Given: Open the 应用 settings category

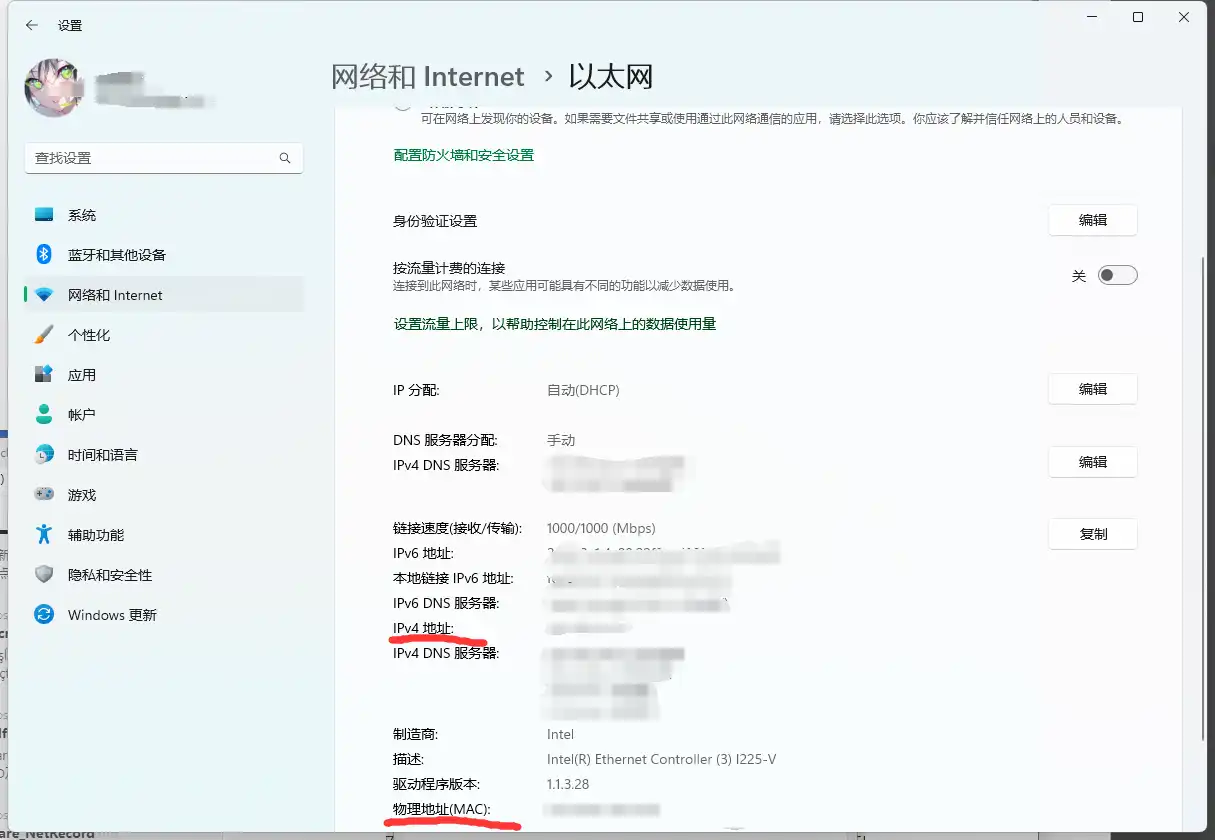Looking at the screenshot, I should pos(80,374).
